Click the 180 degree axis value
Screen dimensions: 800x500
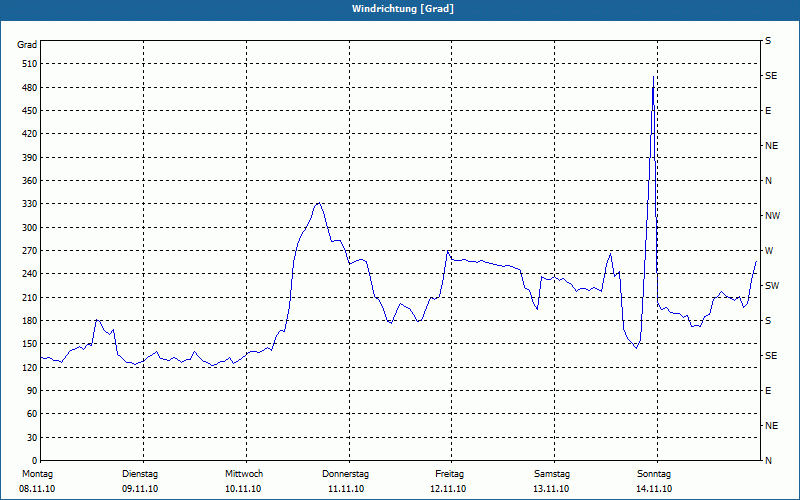(x=30, y=321)
